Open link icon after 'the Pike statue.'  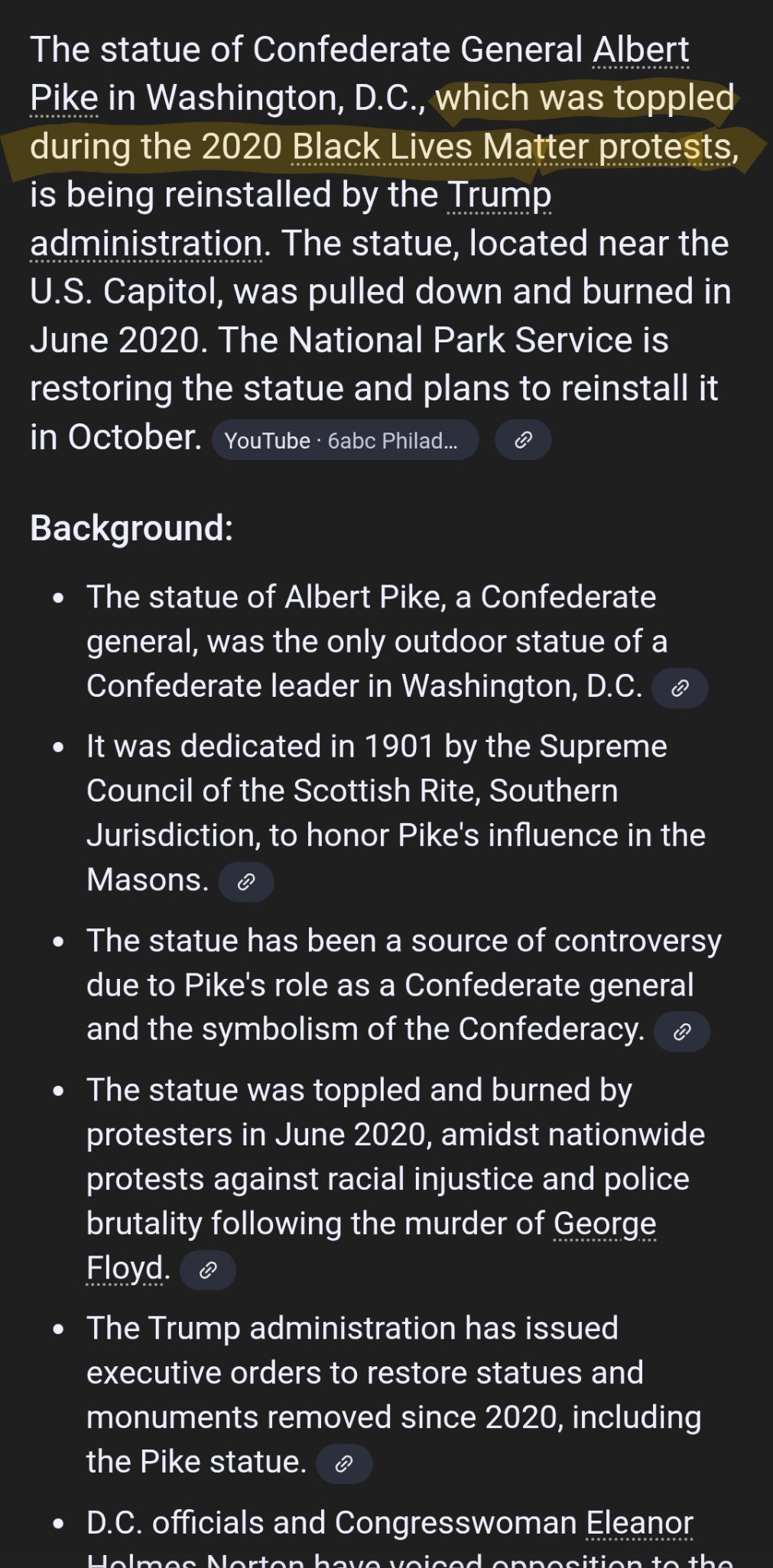coord(344,1463)
